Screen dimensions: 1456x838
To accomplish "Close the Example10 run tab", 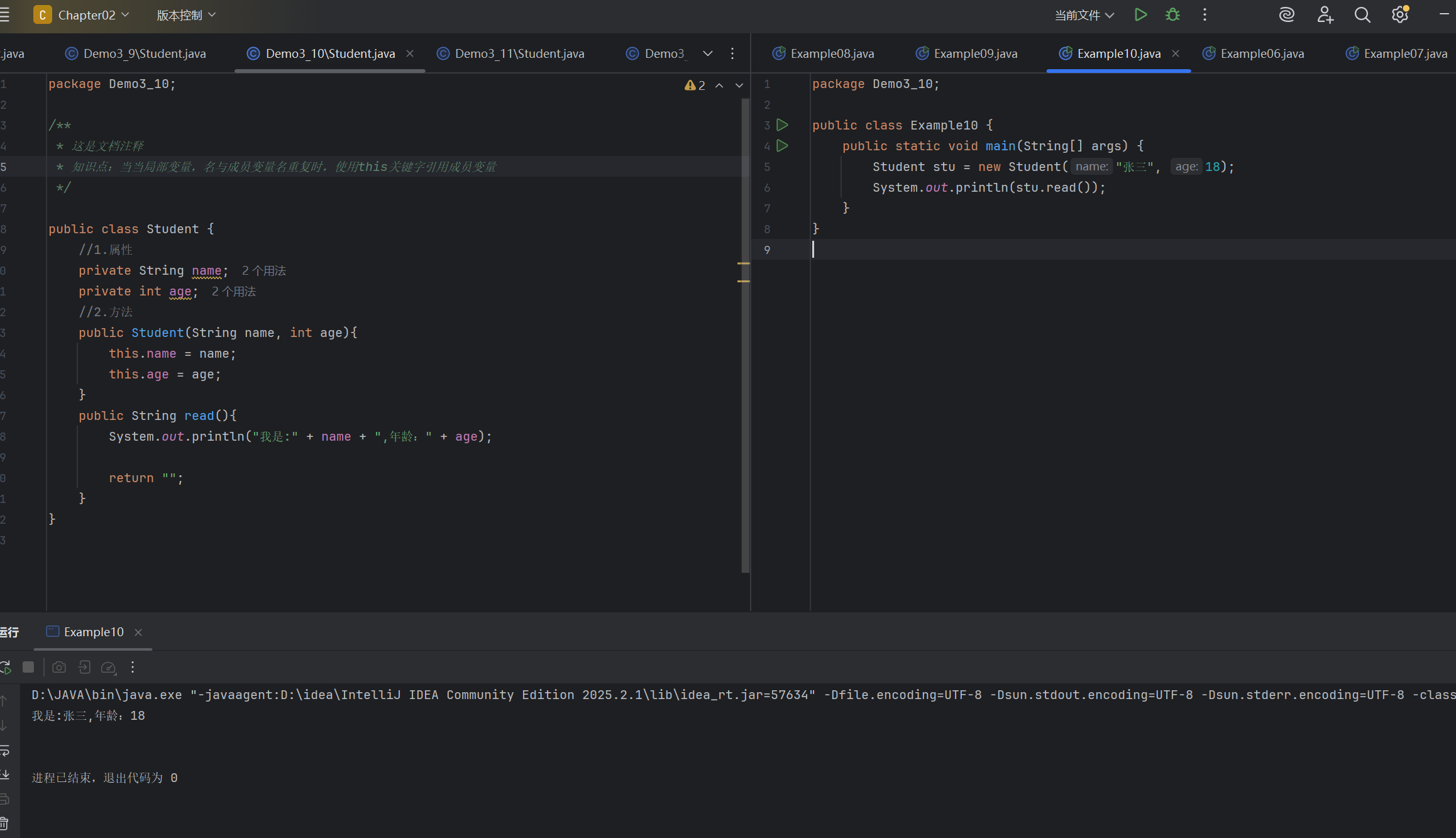I will (x=138, y=632).
